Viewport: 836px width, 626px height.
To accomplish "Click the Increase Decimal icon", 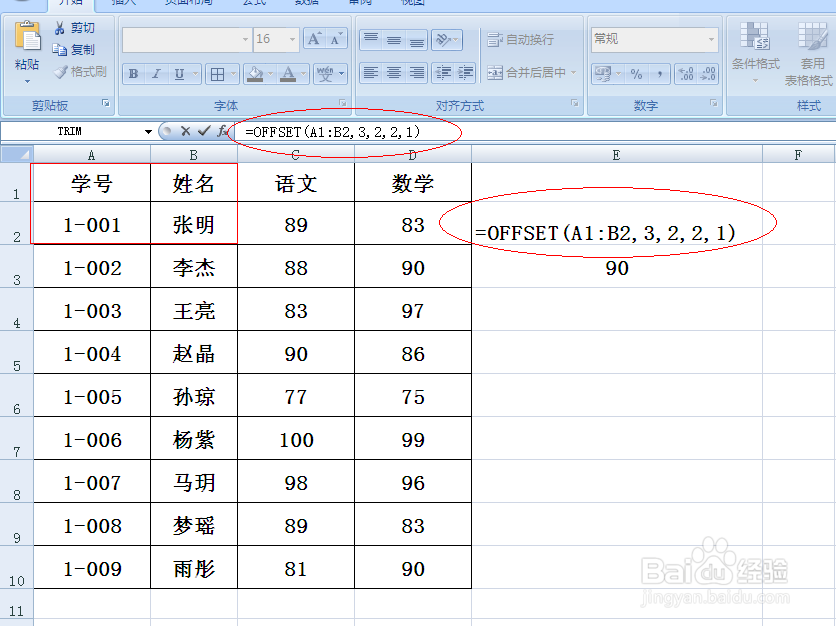I will coord(686,72).
